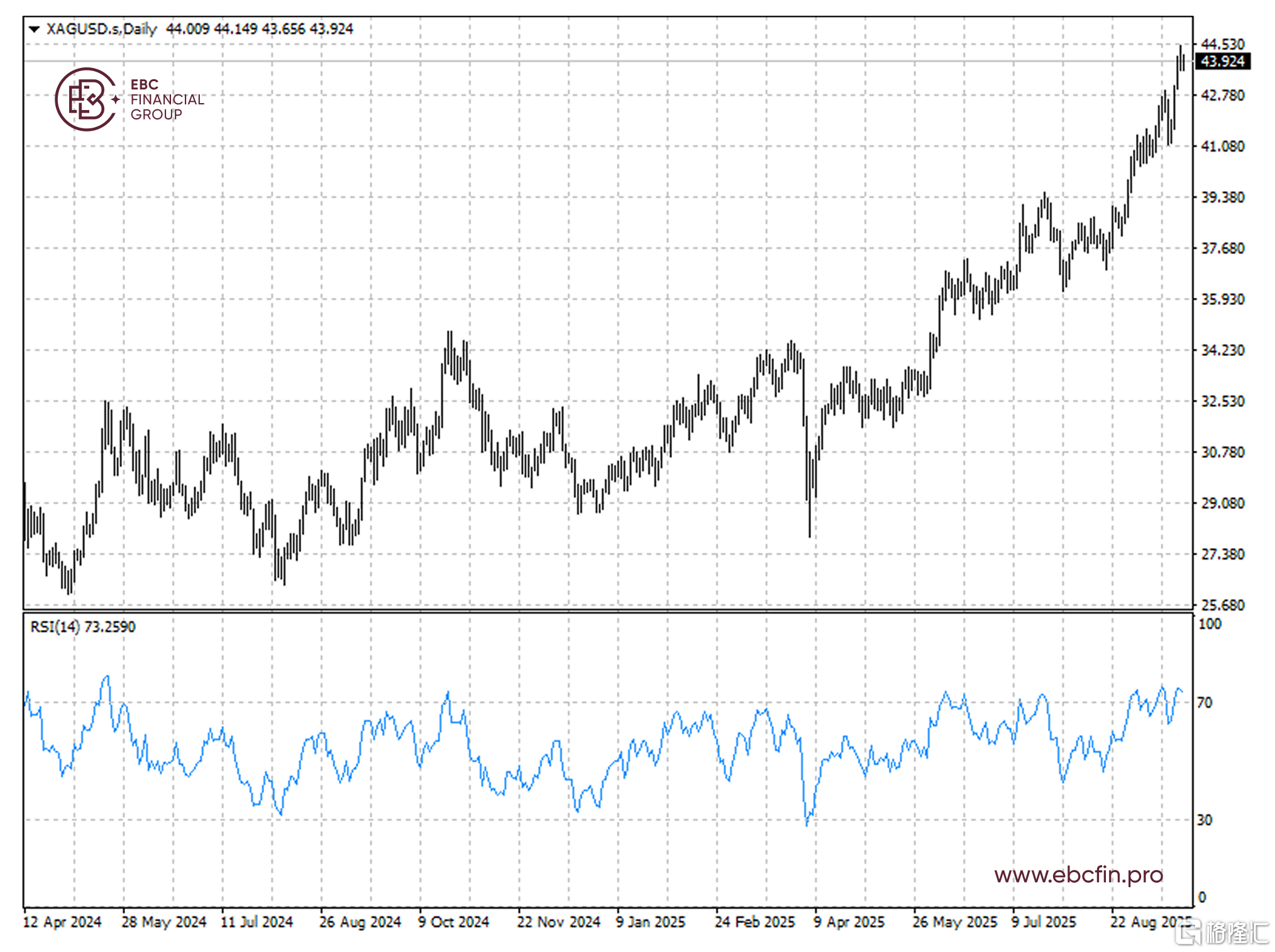Viewport: 1275px width, 952px height.
Task: Click the RSI 70 level label
Action: [1204, 702]
